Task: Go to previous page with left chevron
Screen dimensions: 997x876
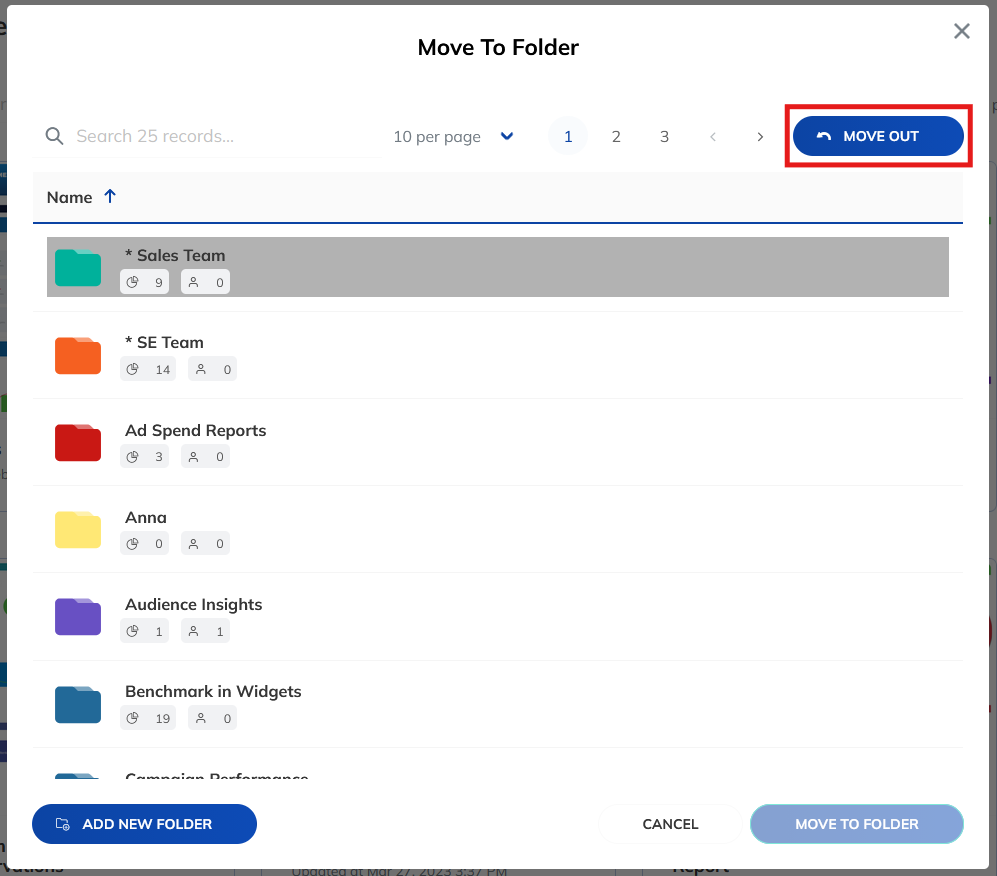Action: [713, 137]
